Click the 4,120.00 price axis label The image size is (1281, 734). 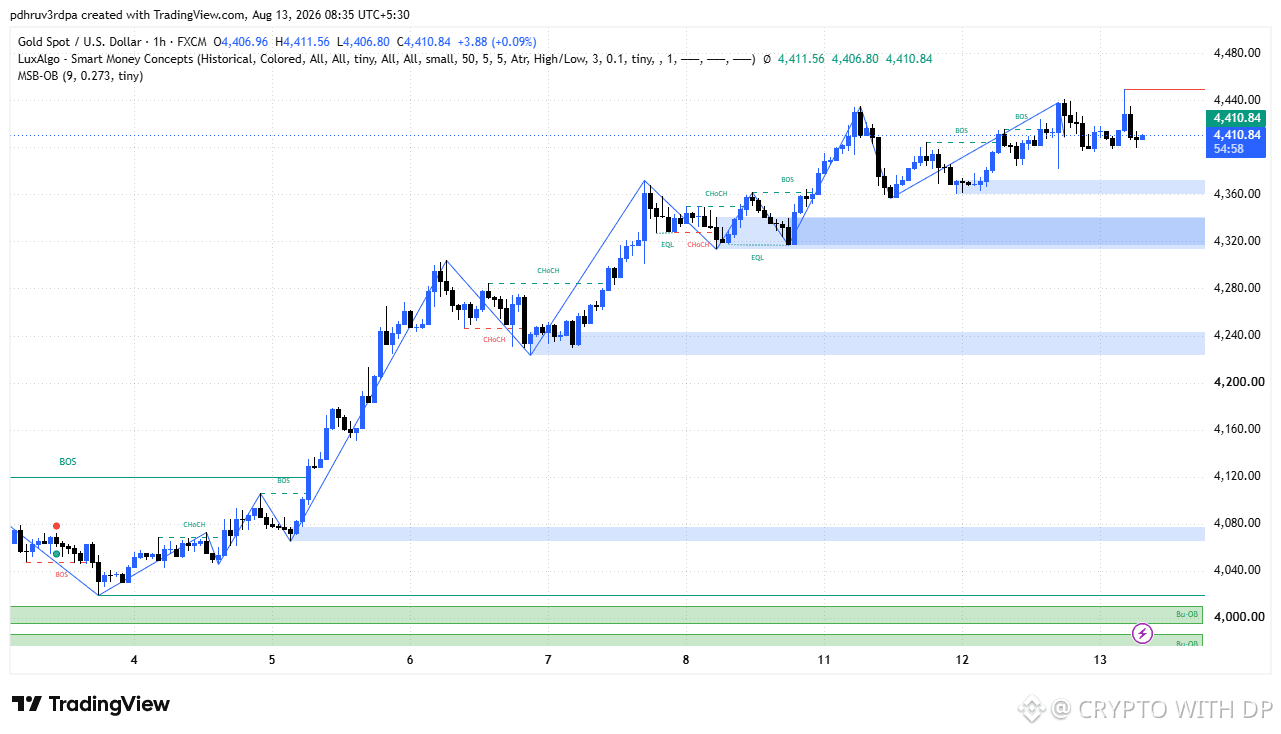pos(1236,476)
